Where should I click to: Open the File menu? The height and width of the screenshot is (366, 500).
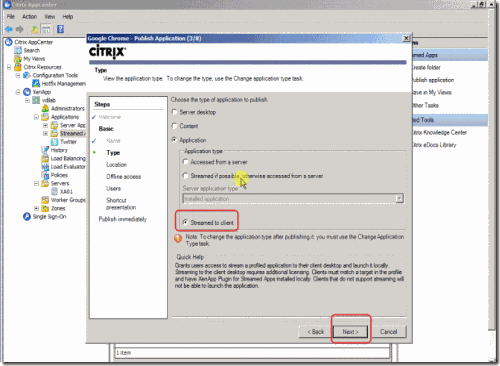pos(11,17)
